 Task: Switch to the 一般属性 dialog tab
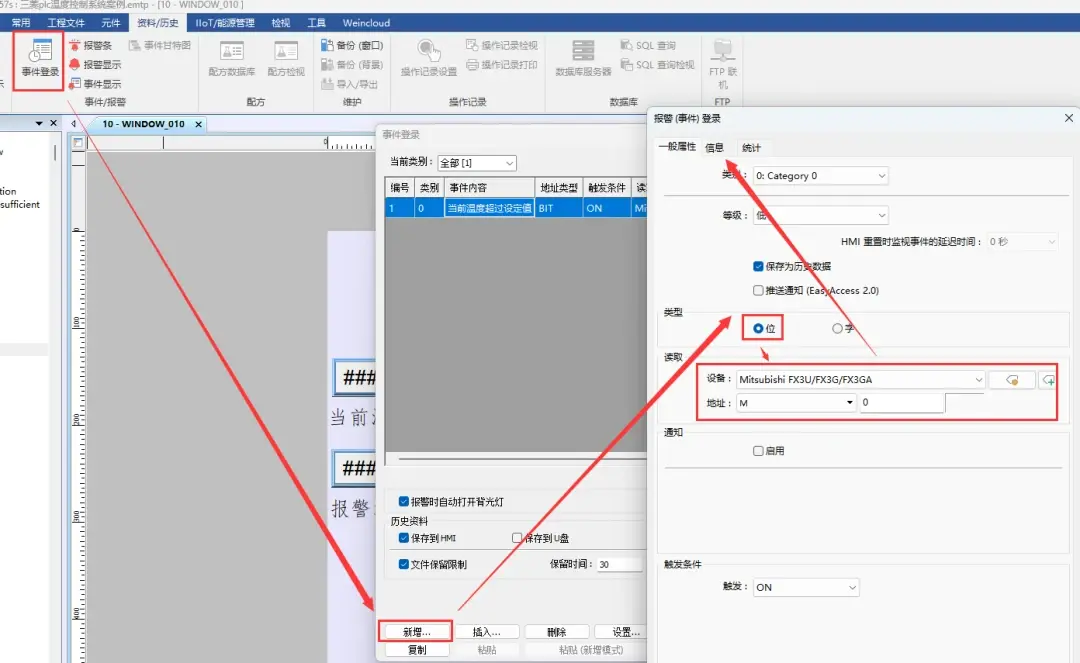(x=677, y=147)
